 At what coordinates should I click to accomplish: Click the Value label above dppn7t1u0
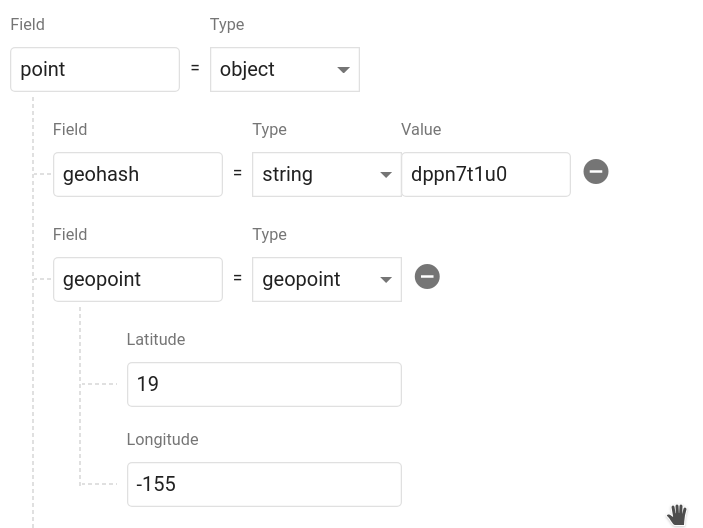(x=421, y=129)
